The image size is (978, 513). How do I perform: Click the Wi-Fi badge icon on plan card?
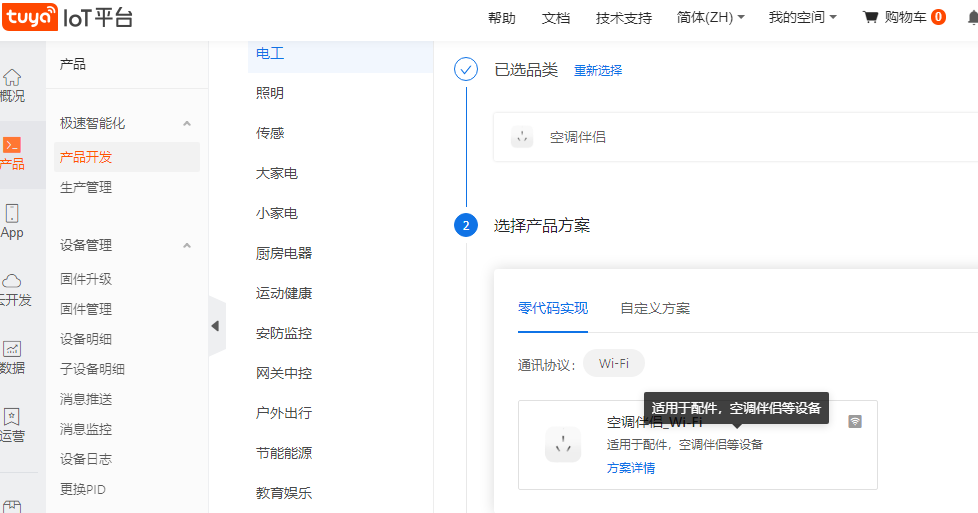[855, 422]
